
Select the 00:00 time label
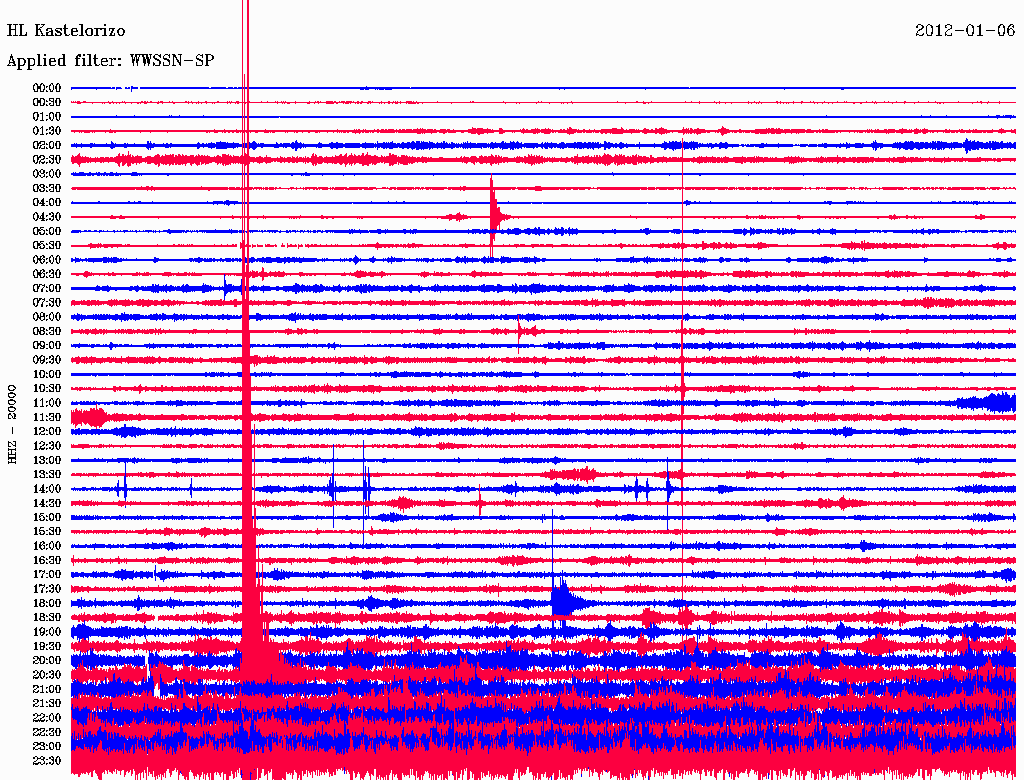[47, 88]
